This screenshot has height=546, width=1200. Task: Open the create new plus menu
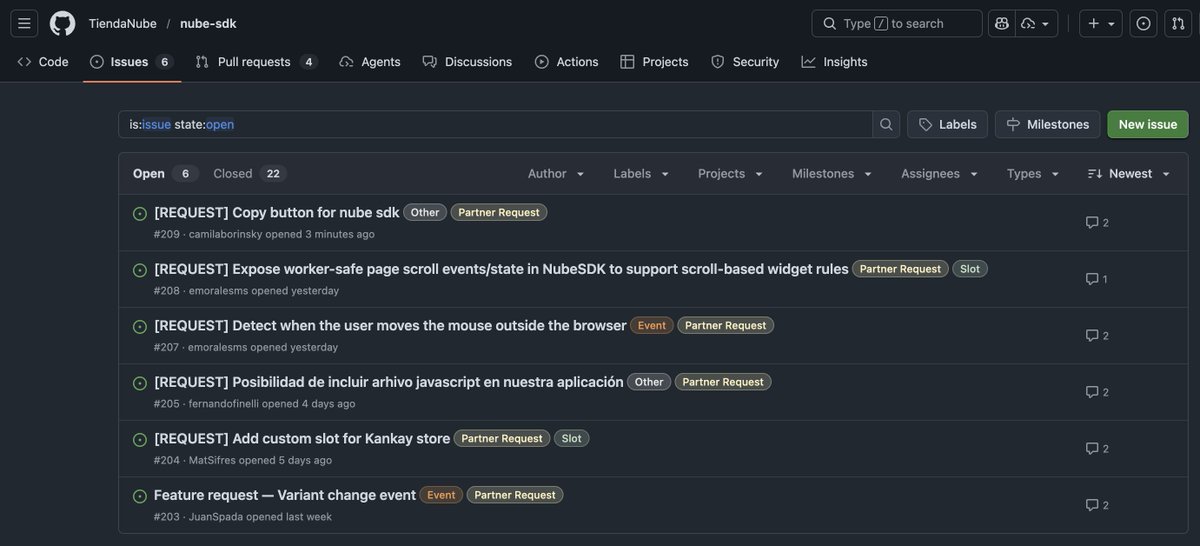coord(1101,23)
